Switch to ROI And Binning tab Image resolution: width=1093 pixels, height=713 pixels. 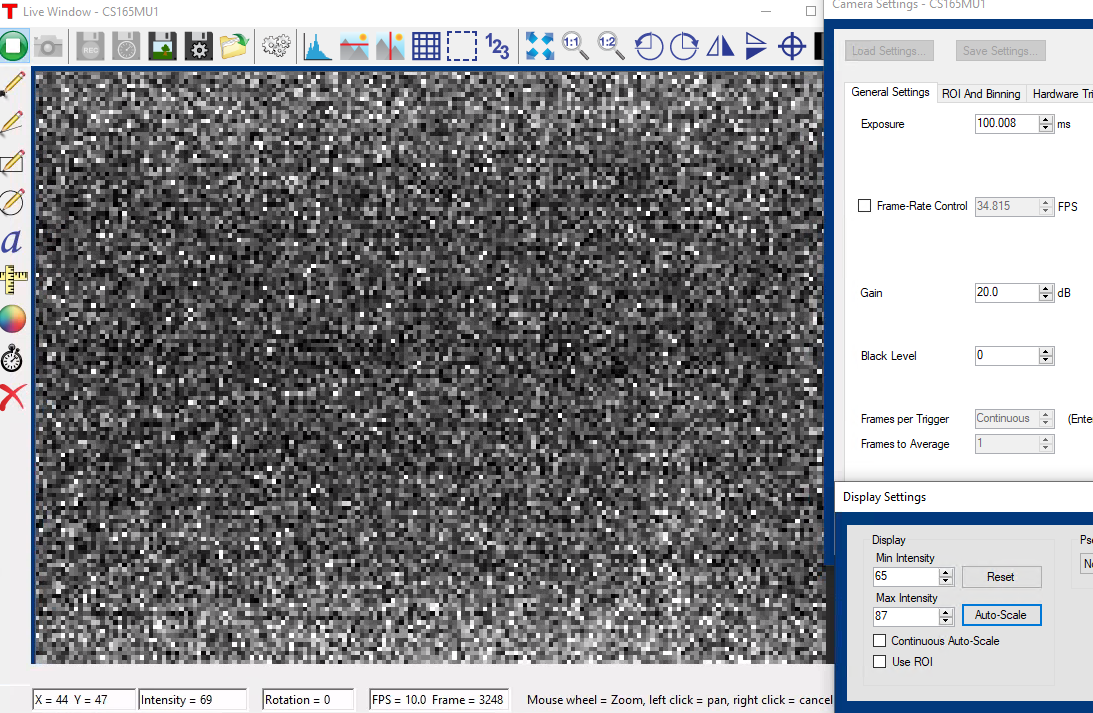pyautogui.click(x=980, y=94)
